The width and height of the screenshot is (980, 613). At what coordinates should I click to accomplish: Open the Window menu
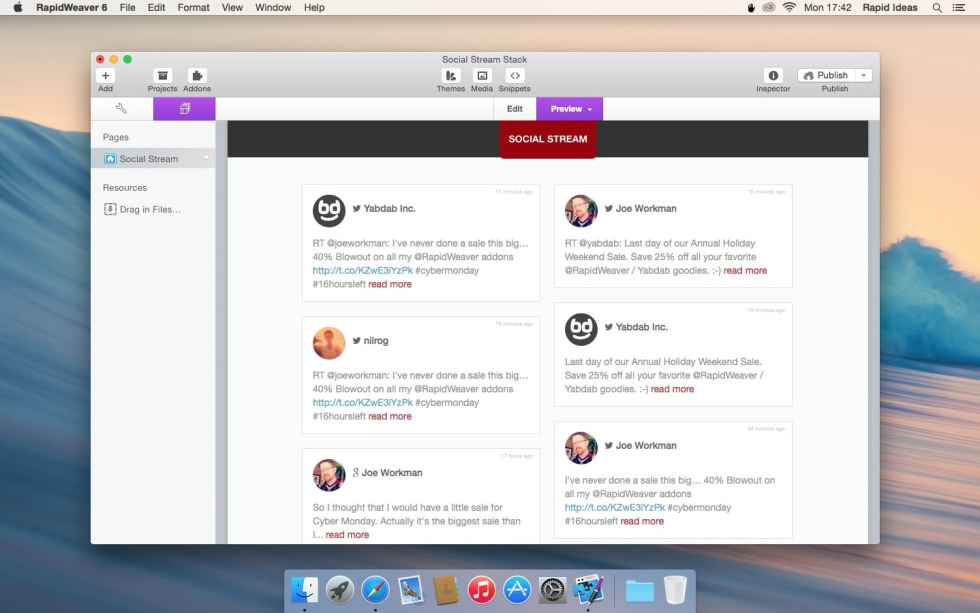[x=273, y=7]
